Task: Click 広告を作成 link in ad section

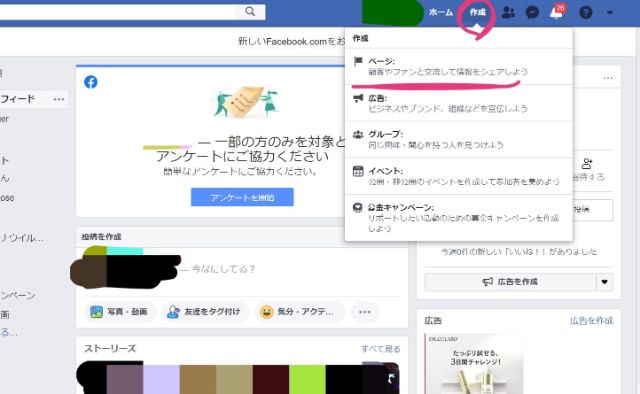Action: point(591,321)
